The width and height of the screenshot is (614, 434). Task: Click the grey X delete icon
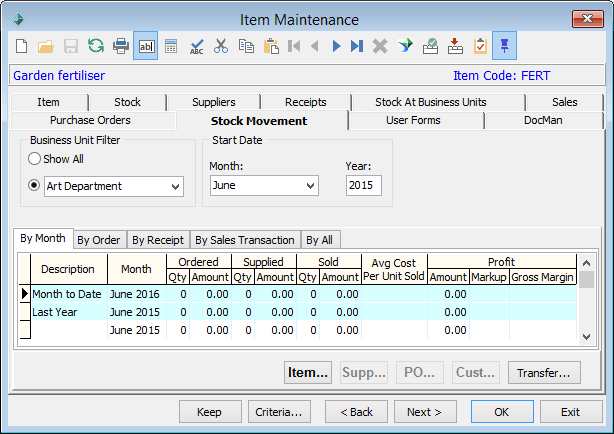pyautogui.click(x=380, y=46)
